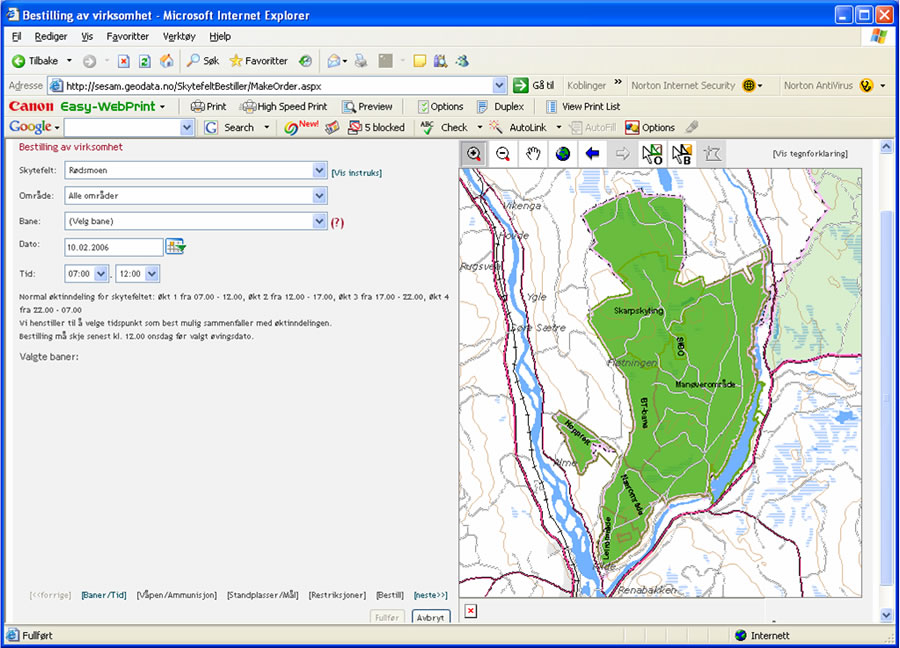Click in the Dato input field
Viewport: 900px width, 648px height.
113,246
